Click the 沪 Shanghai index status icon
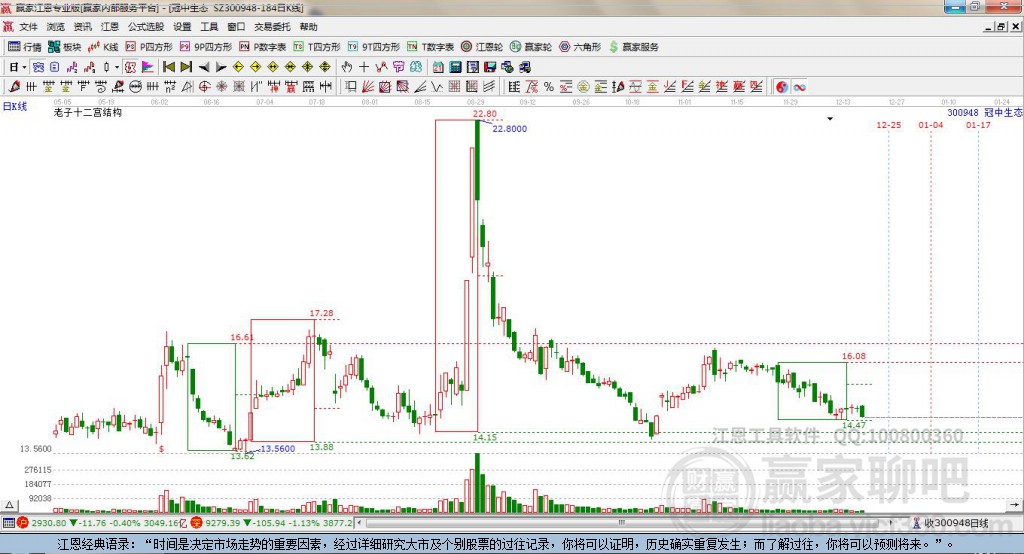 click(x=23, y=523)
